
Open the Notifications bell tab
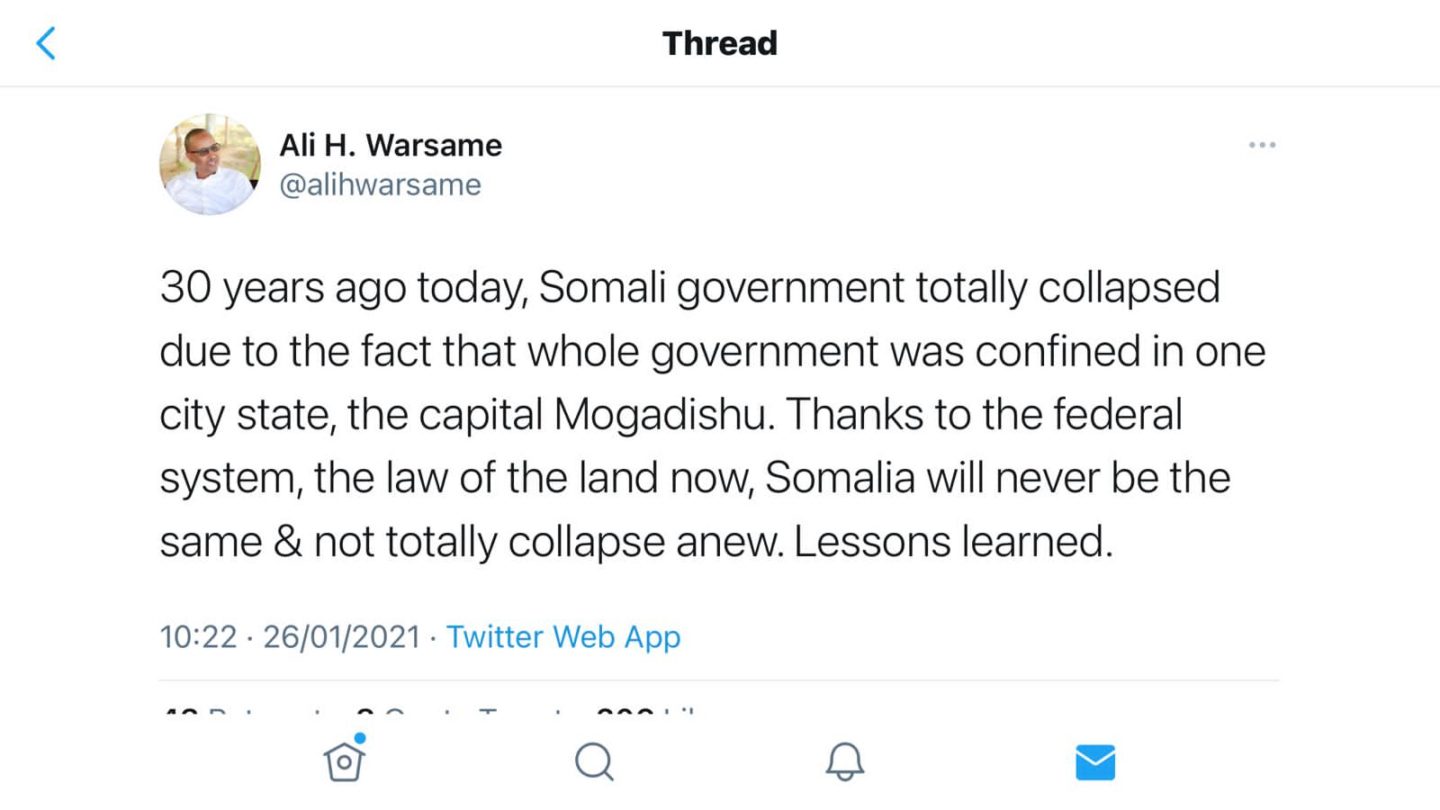point(844,763)
